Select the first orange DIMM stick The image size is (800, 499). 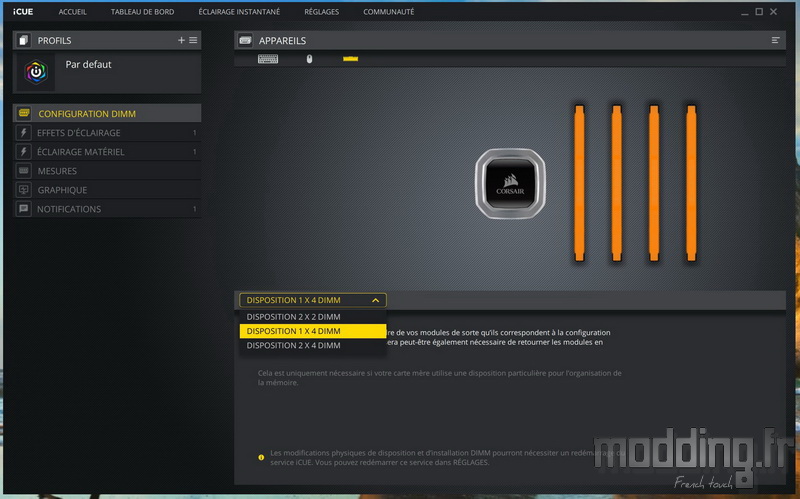point(579,184)
